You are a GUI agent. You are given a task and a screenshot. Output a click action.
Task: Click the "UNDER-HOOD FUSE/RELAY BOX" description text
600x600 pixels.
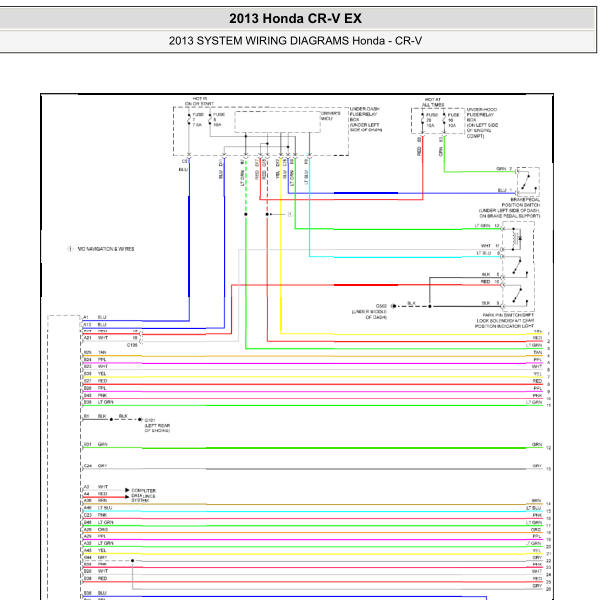click(x=482, y=122)
